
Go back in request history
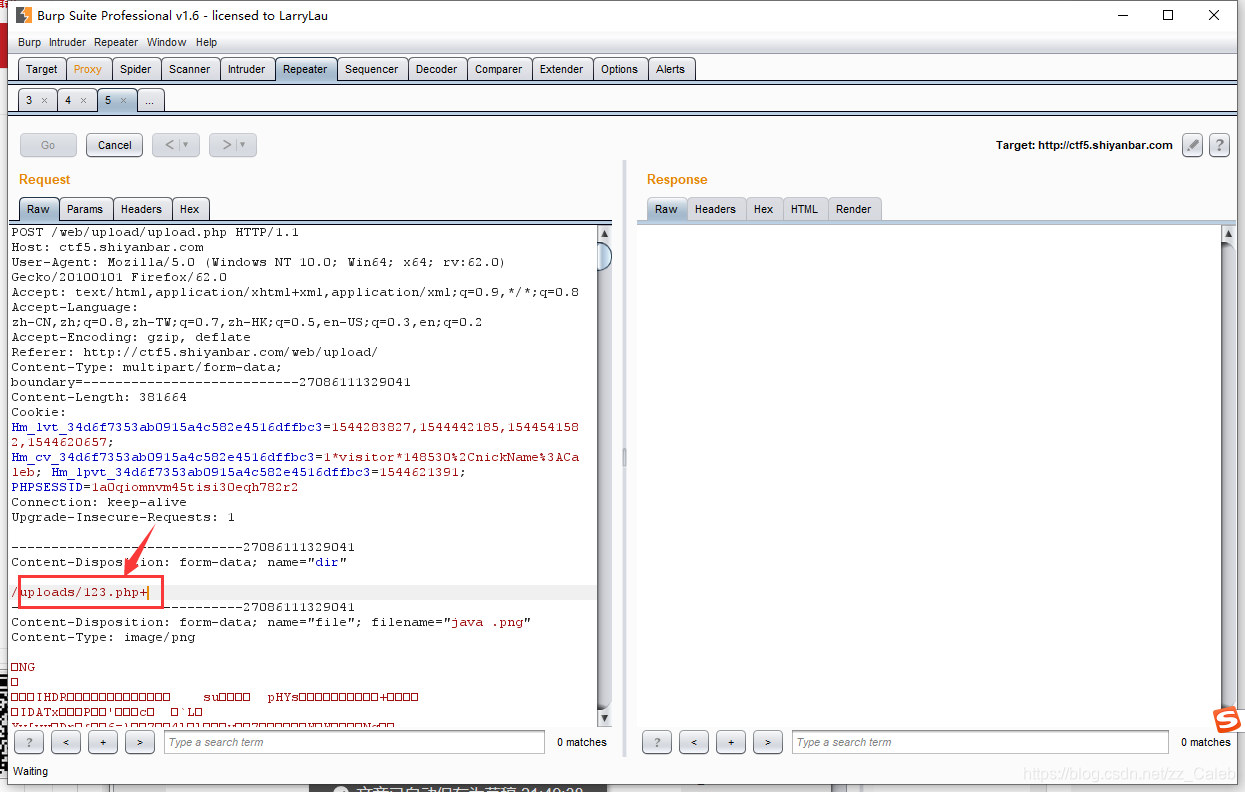pos(170,145)
